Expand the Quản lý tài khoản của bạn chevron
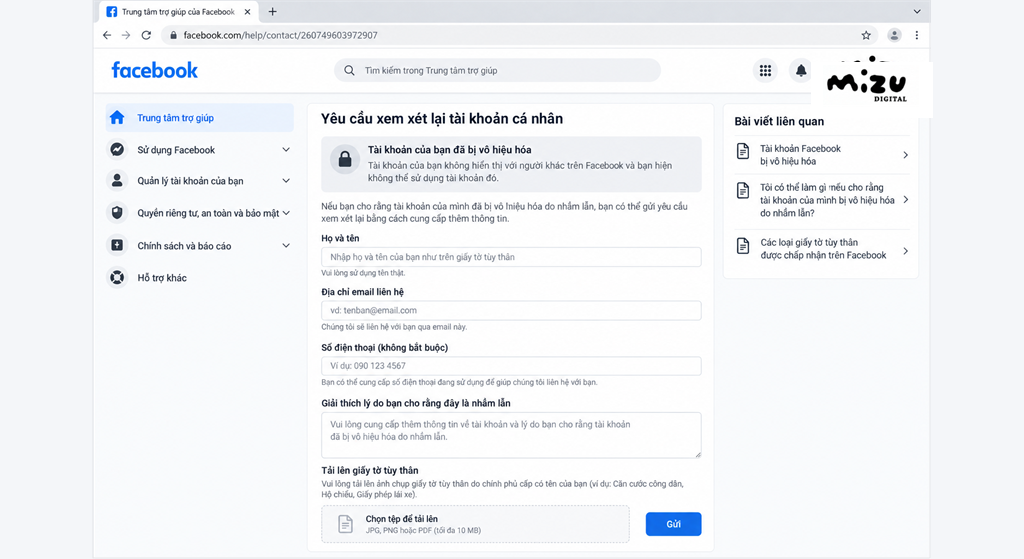Viewport: 1024px width, 559px height. click(x=286, y=181)
